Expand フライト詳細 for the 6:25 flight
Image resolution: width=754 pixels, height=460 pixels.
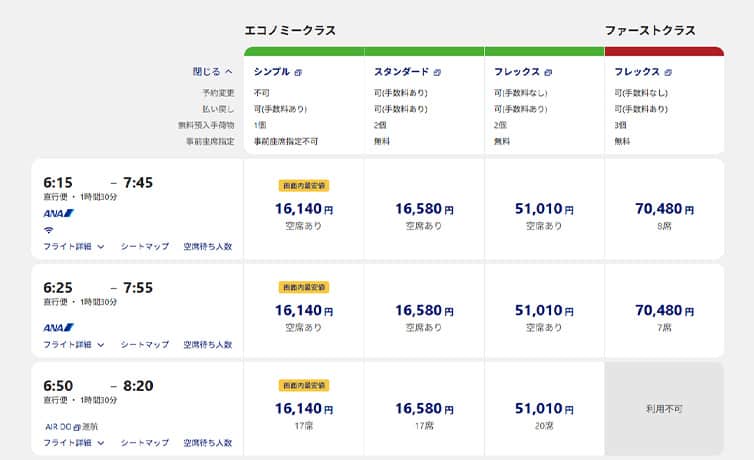74,344
